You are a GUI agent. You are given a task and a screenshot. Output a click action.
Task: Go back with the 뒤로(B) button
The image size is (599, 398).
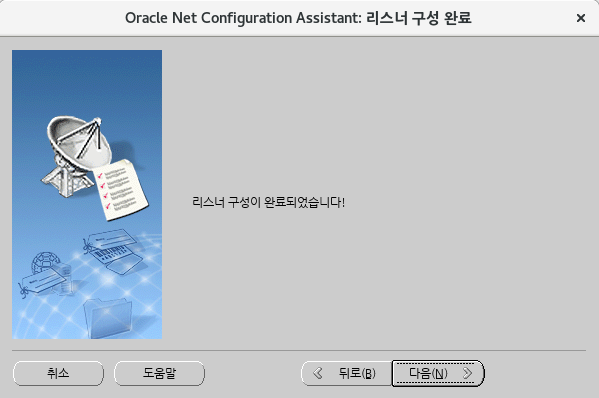(x=346, y=373)
